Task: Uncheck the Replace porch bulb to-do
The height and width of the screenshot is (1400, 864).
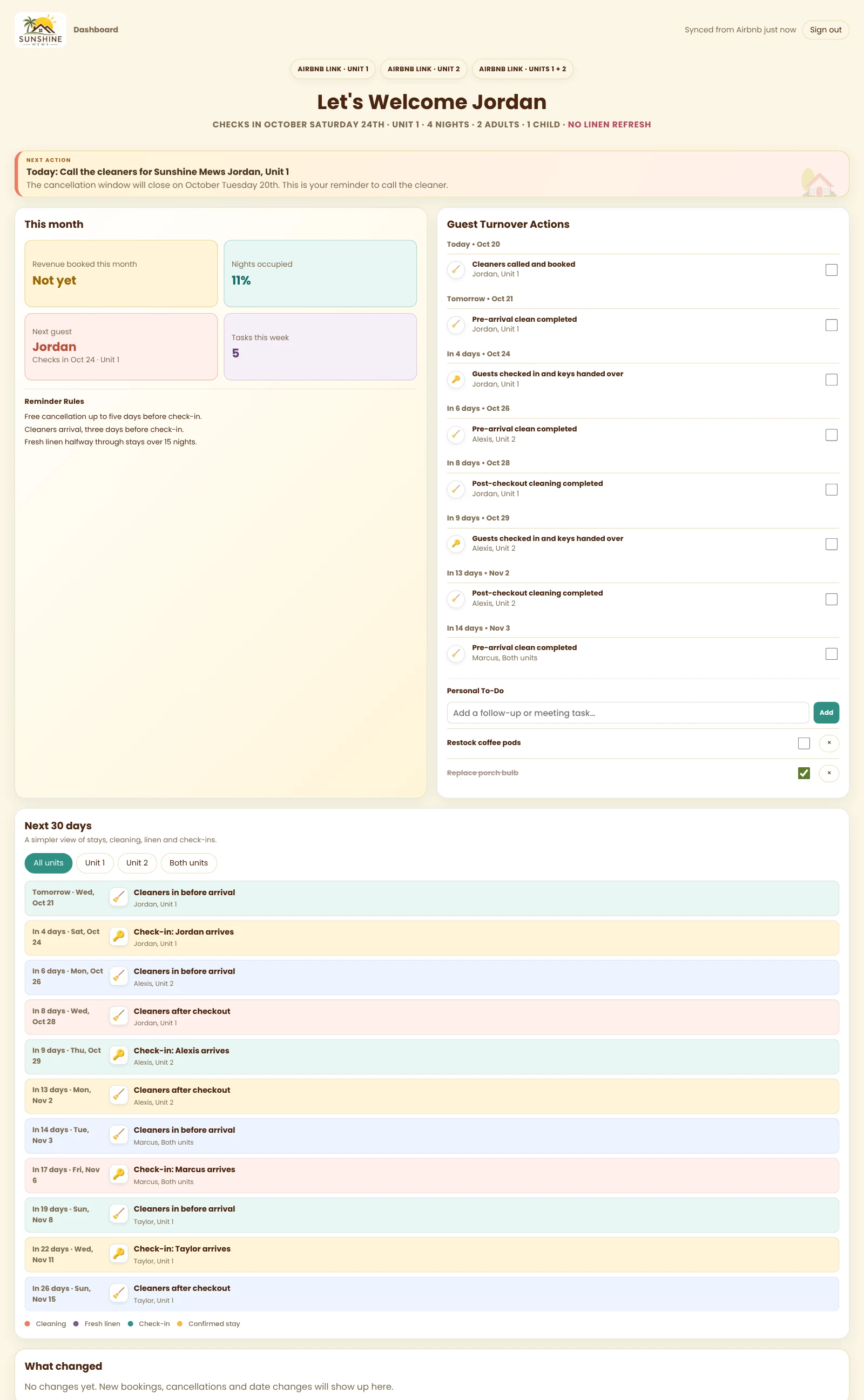Action: click(x=804, y=773)
